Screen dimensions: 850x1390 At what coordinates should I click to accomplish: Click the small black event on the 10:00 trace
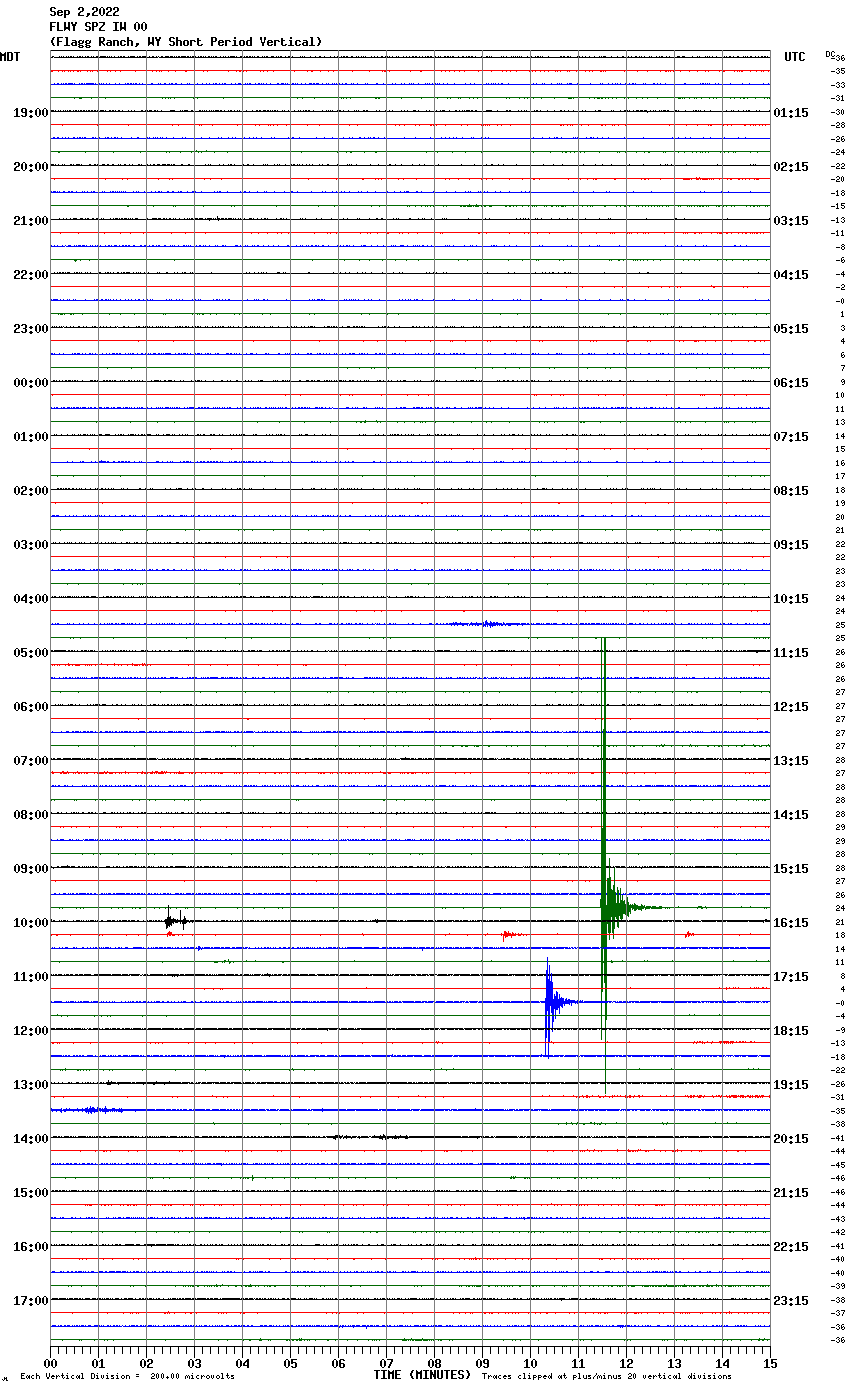click(x=169, y=920)
